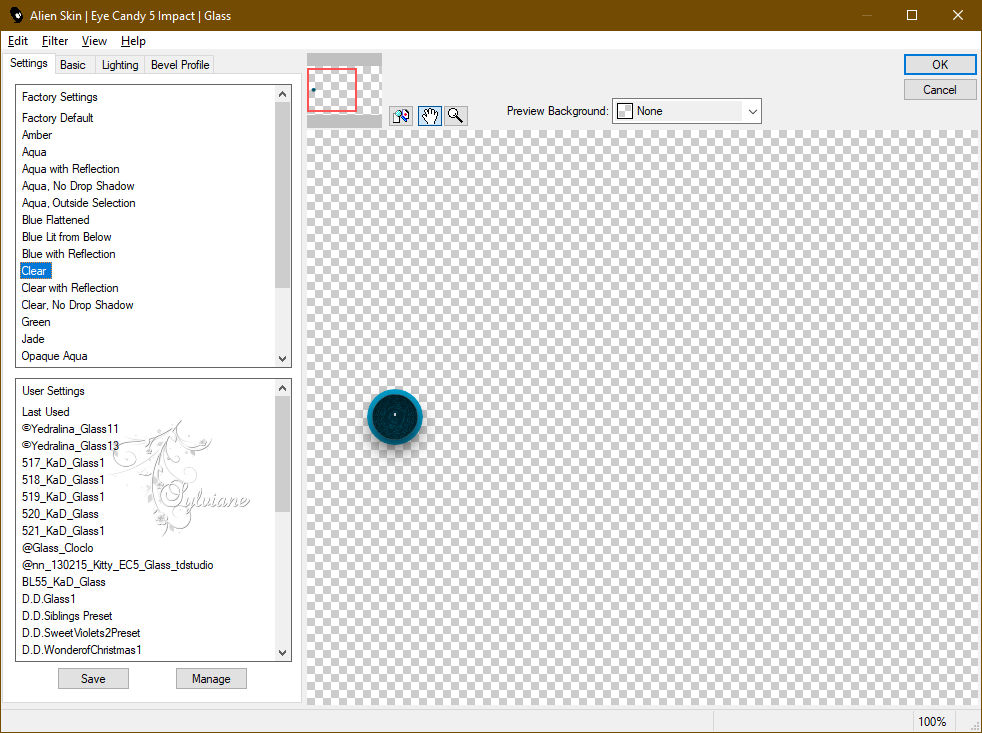Select Blue Flattened preset
Screen dimensions: 982x733
[56, 220]
